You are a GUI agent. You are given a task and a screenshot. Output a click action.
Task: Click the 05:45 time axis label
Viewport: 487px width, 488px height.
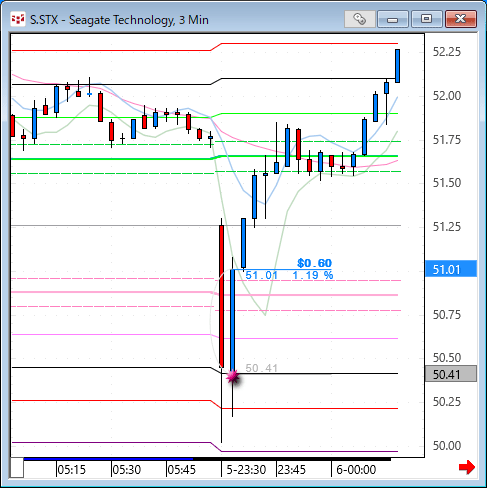coord(182,470)
